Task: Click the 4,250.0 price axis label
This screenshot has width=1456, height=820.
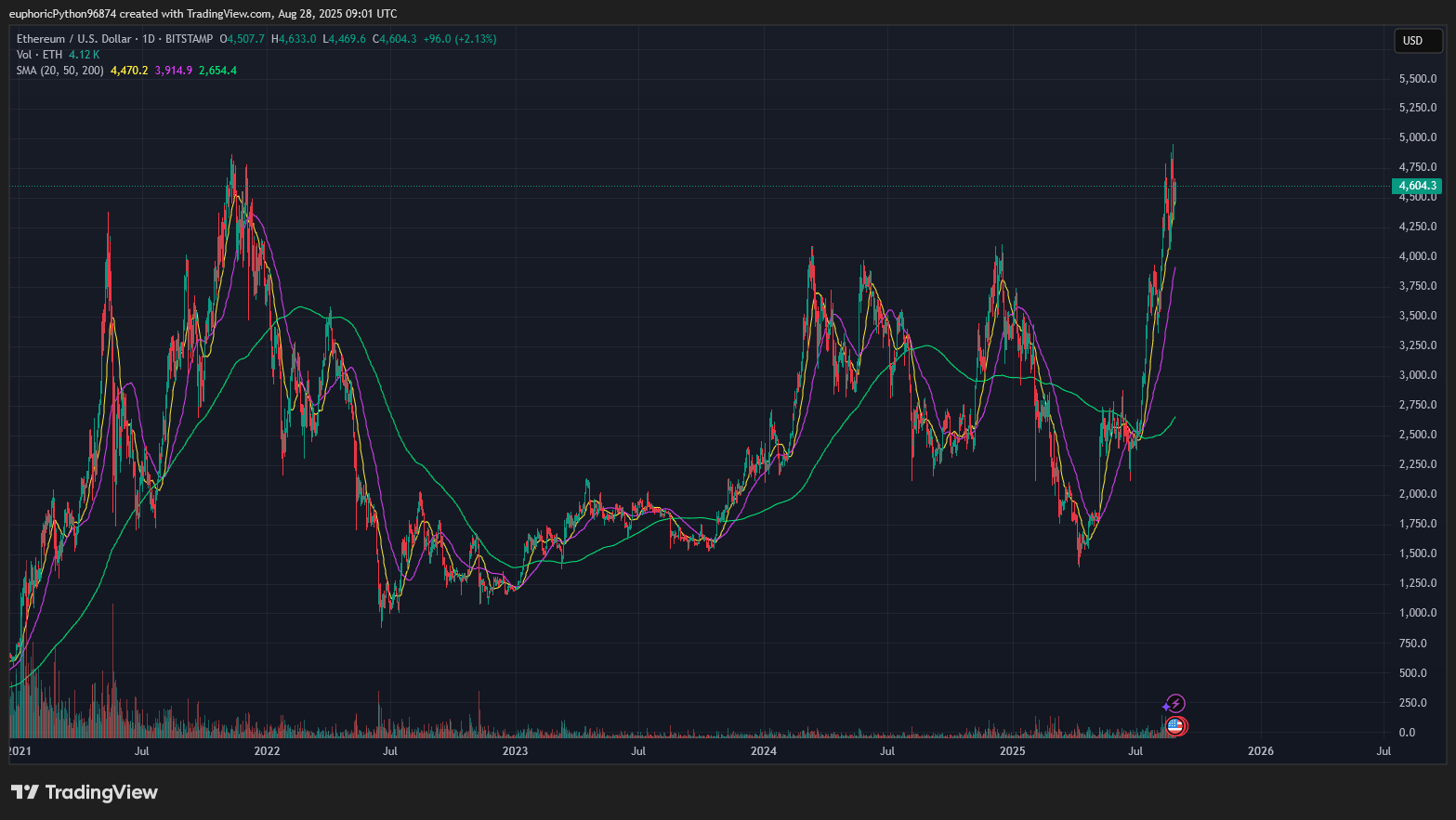Action: (1418, 227)
